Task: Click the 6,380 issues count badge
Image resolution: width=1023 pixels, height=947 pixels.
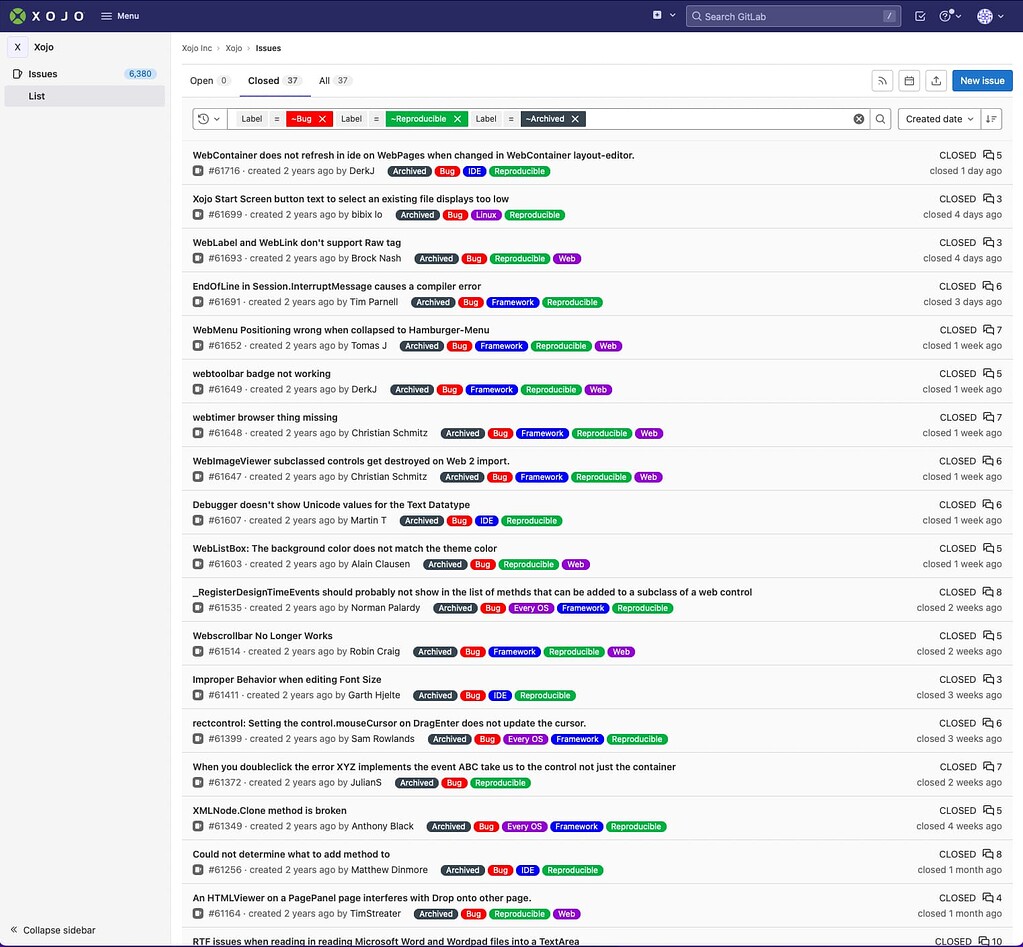Action: [140, 74]
